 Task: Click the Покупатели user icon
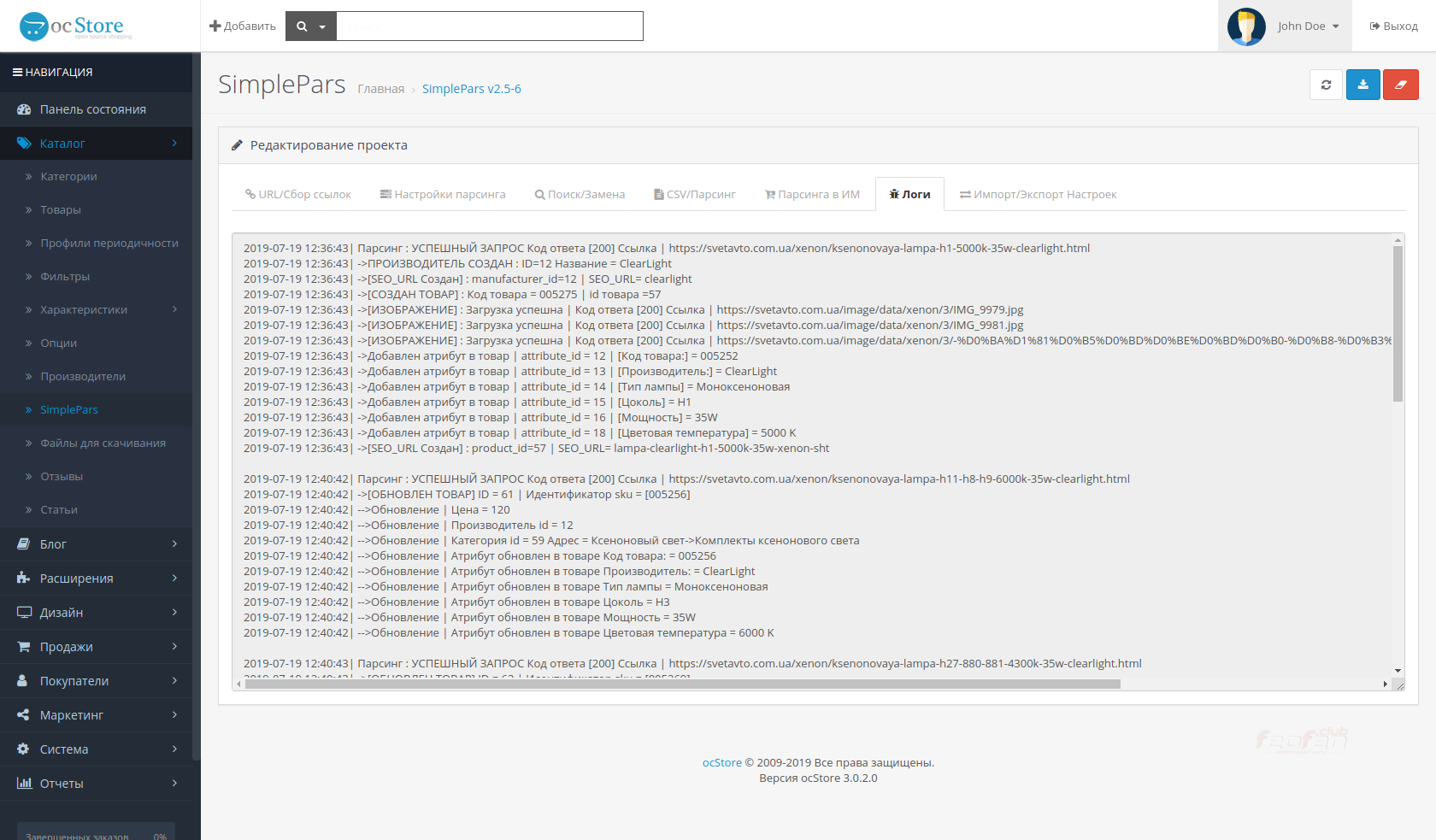pyautogui.click(x=23, y=681)
